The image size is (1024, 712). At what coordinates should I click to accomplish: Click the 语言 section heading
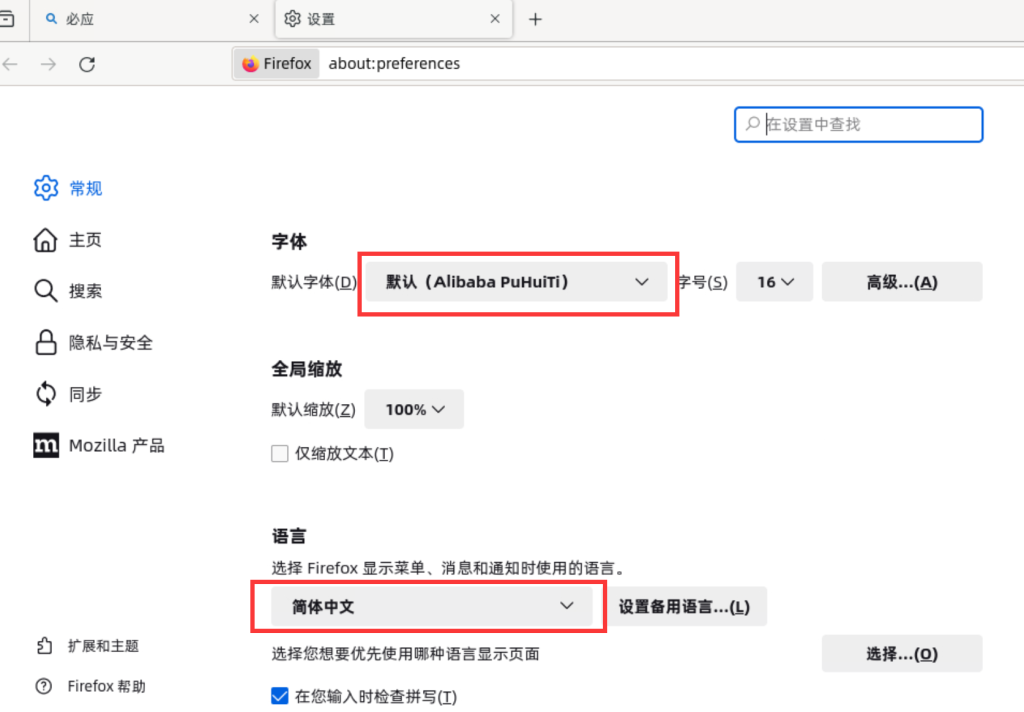pyautogui.click(x=289, y=536)
